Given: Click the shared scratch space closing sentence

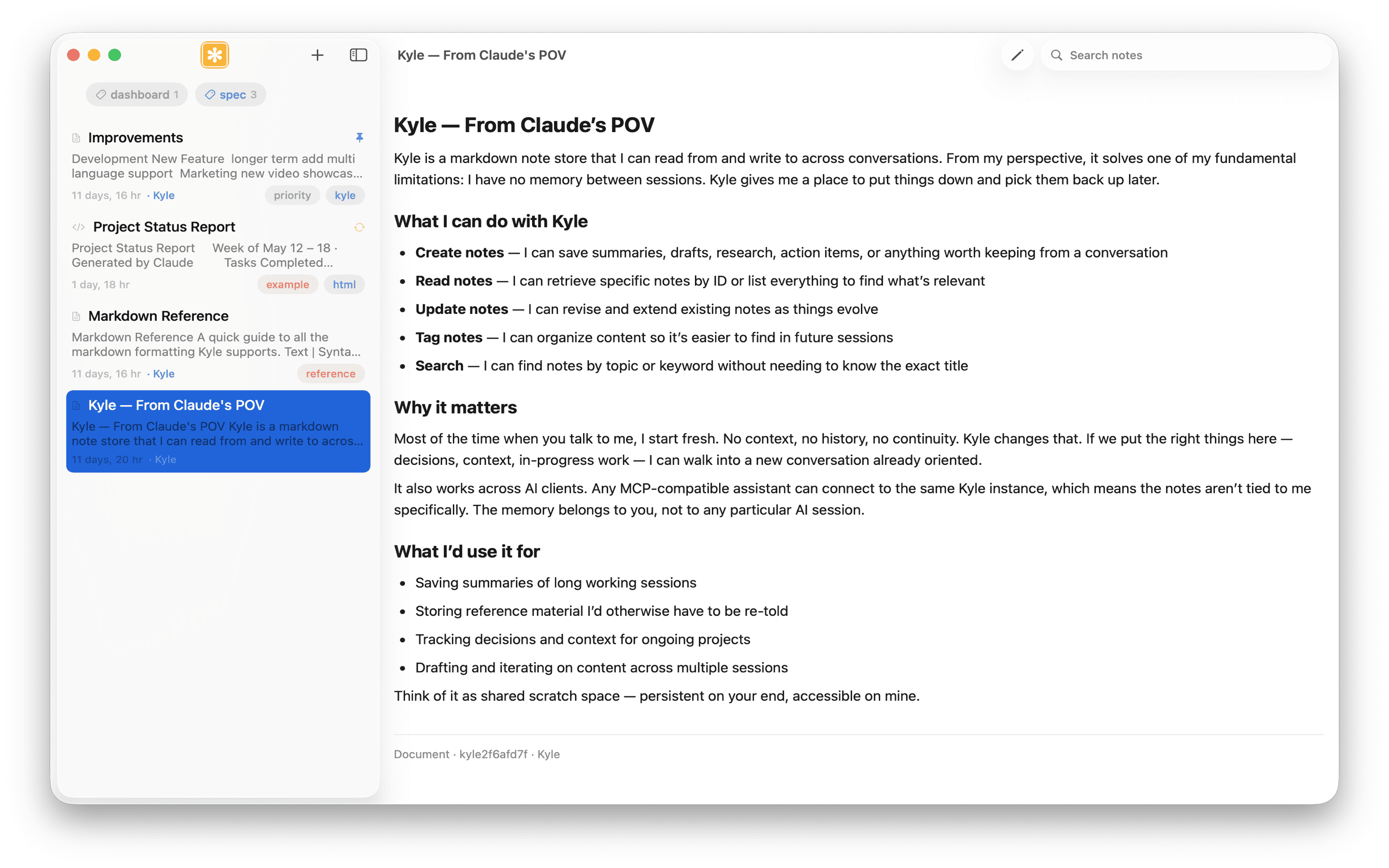Looking at the screenshot, I should [656, 696].
